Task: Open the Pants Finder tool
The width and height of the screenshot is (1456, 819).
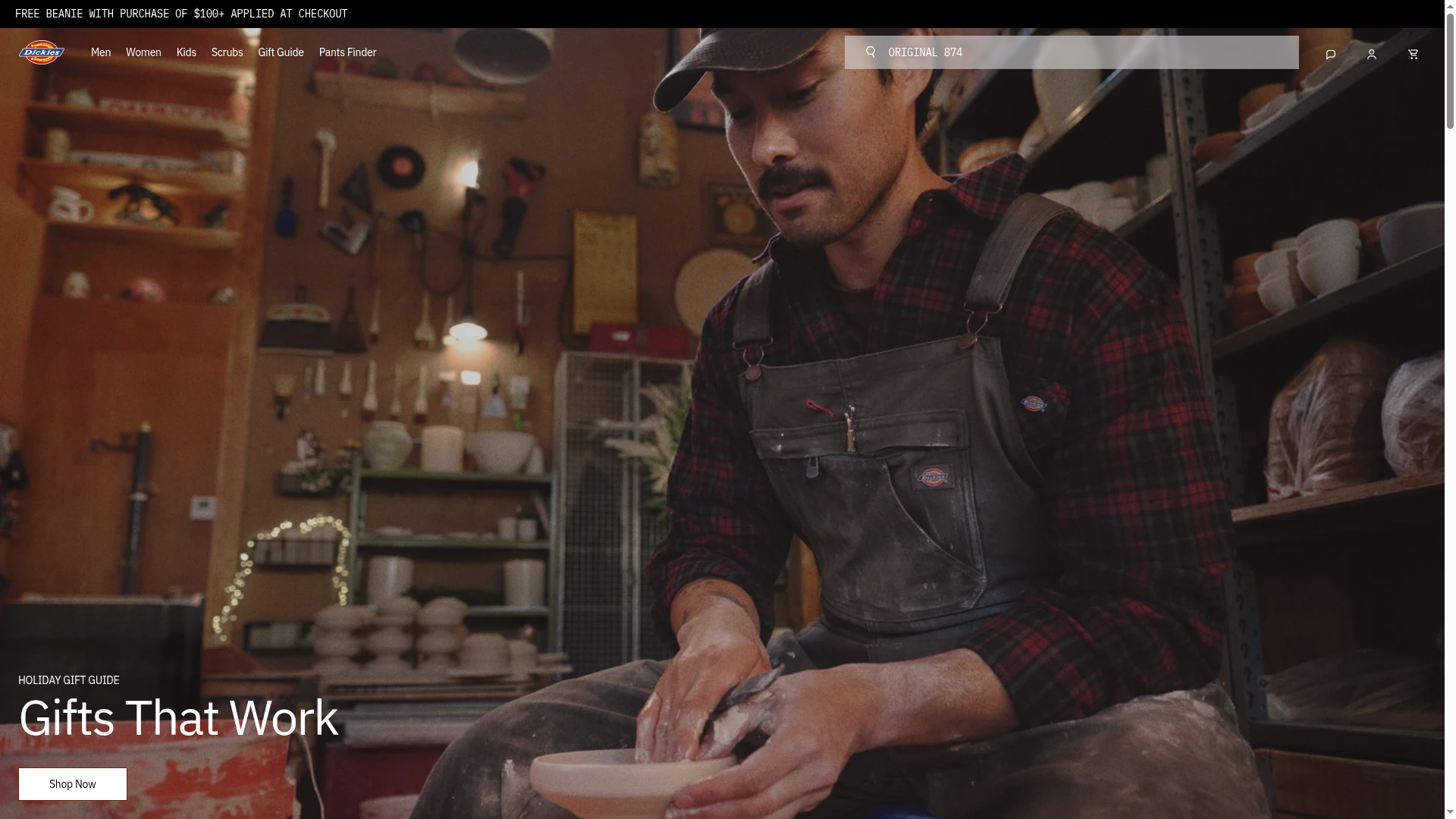Action: click(347, 52)
